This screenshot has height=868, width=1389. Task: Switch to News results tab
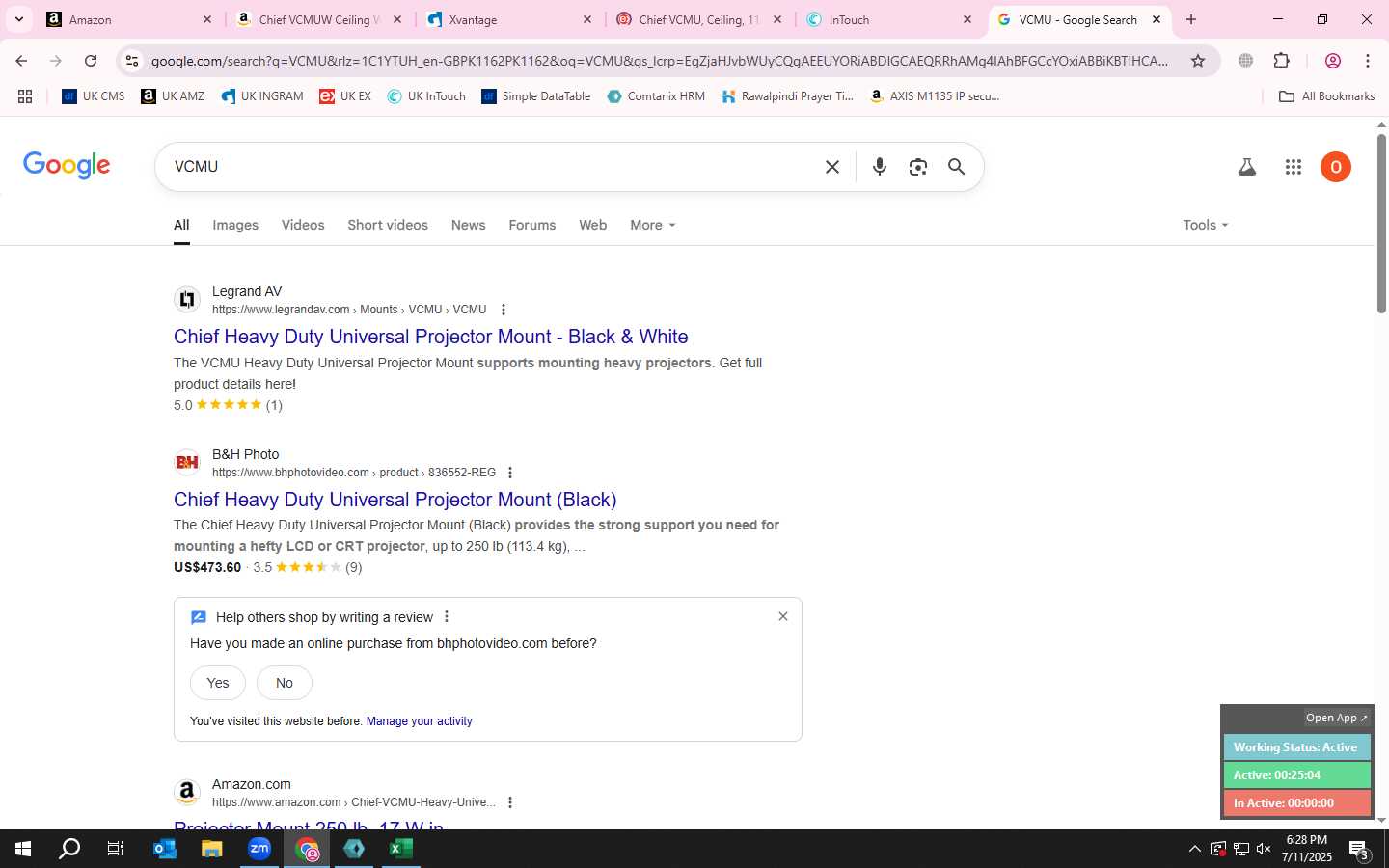tap(468, 225)
